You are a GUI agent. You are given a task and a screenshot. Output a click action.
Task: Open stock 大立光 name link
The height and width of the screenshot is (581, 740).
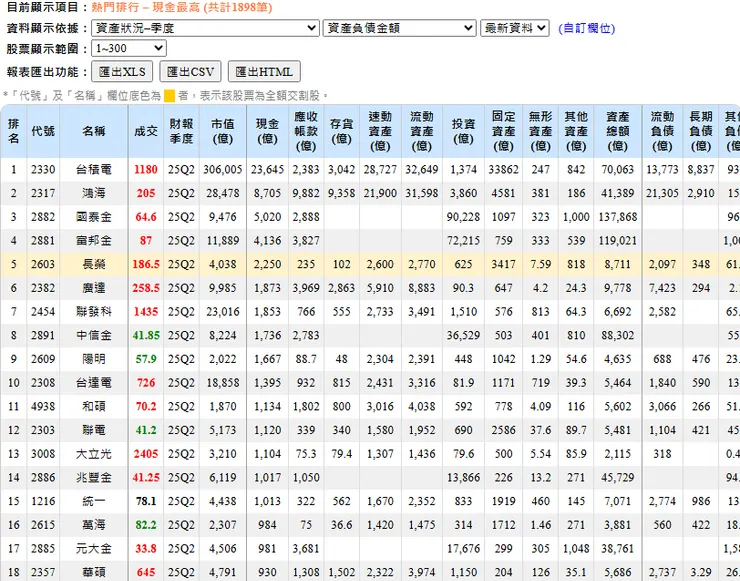pos(94,454)
